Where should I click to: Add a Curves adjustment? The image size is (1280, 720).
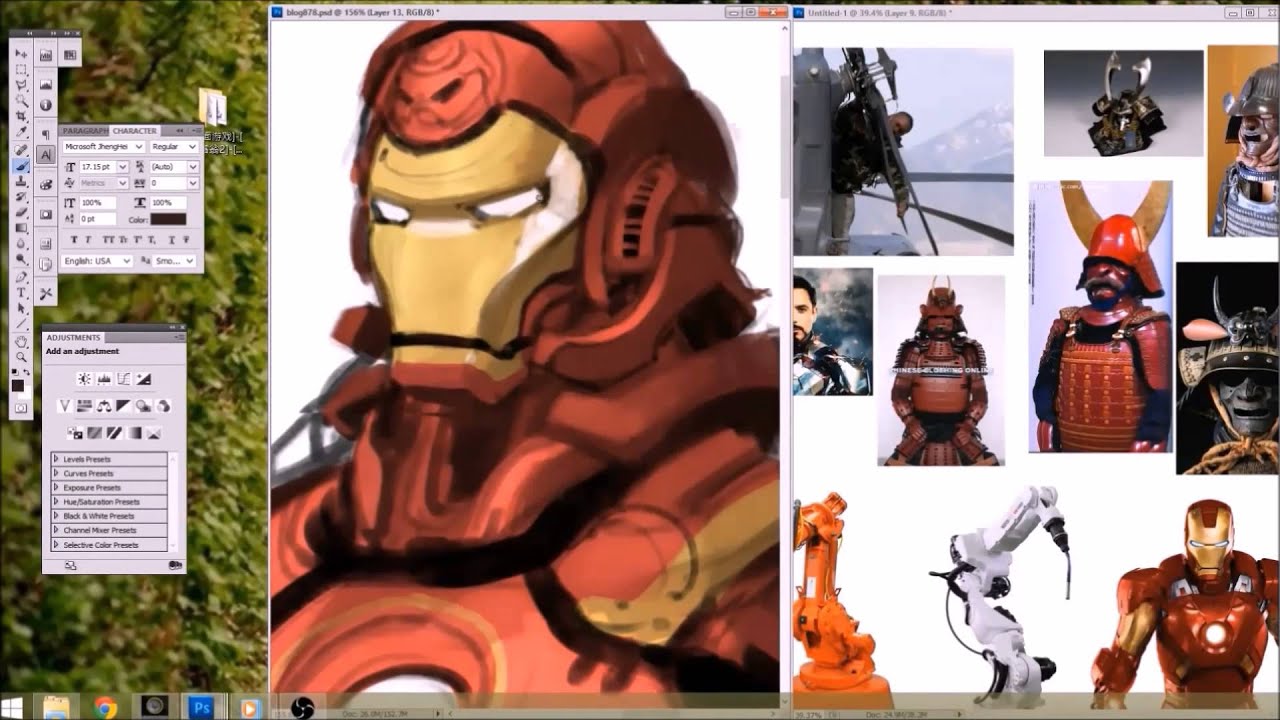click(x=124, y=379)
